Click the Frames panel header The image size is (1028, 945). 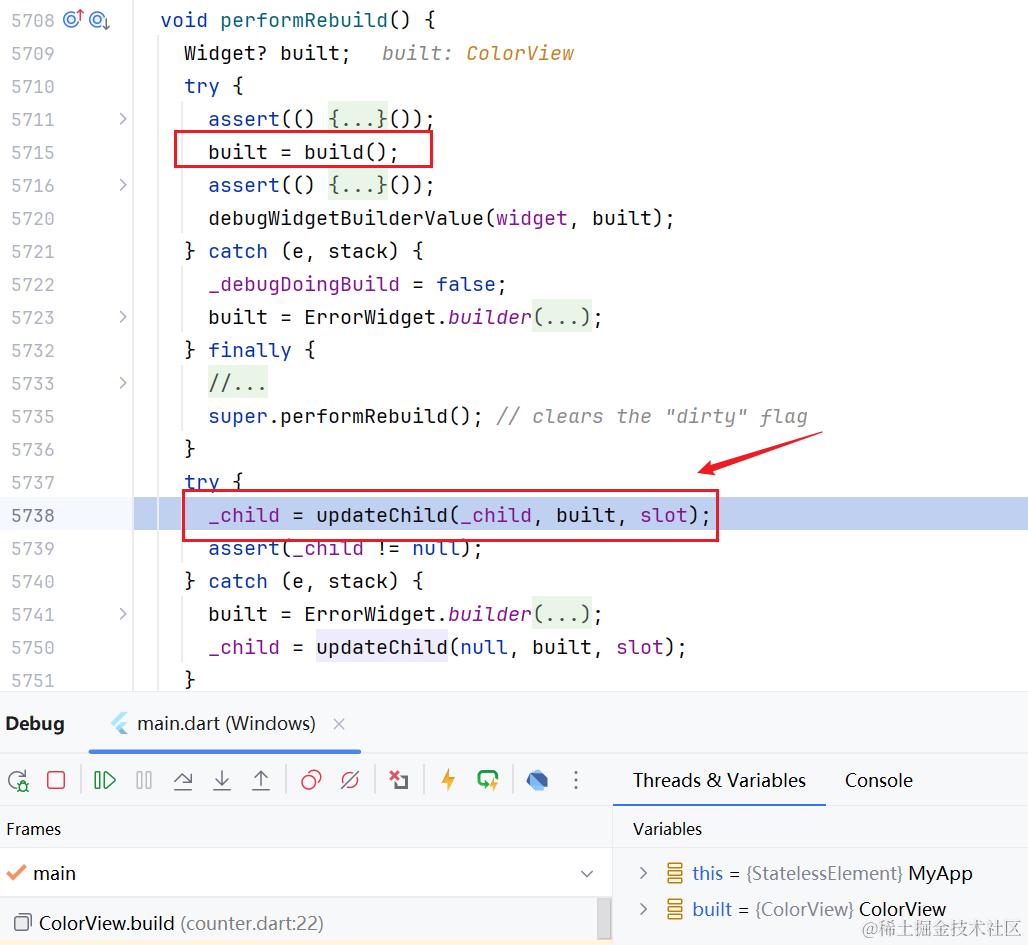(x=33, y=829)
